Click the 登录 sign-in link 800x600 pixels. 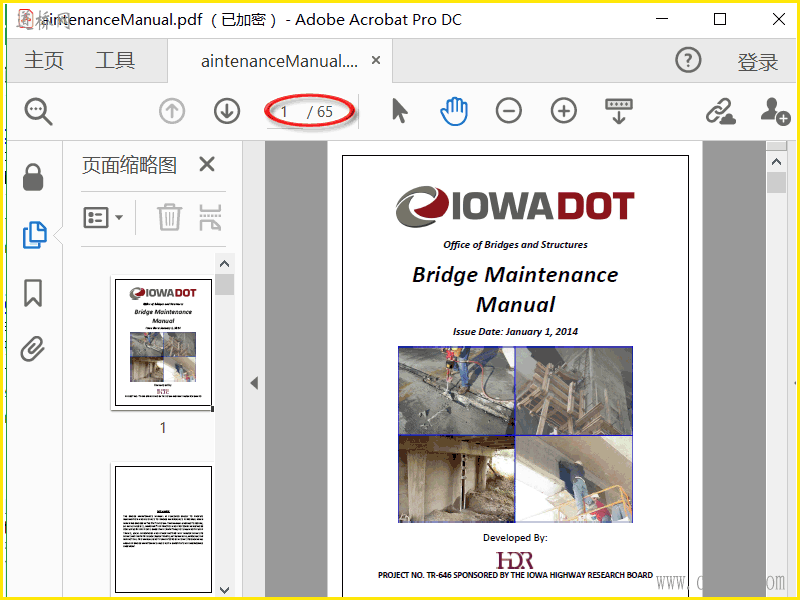tap(758, 62)
